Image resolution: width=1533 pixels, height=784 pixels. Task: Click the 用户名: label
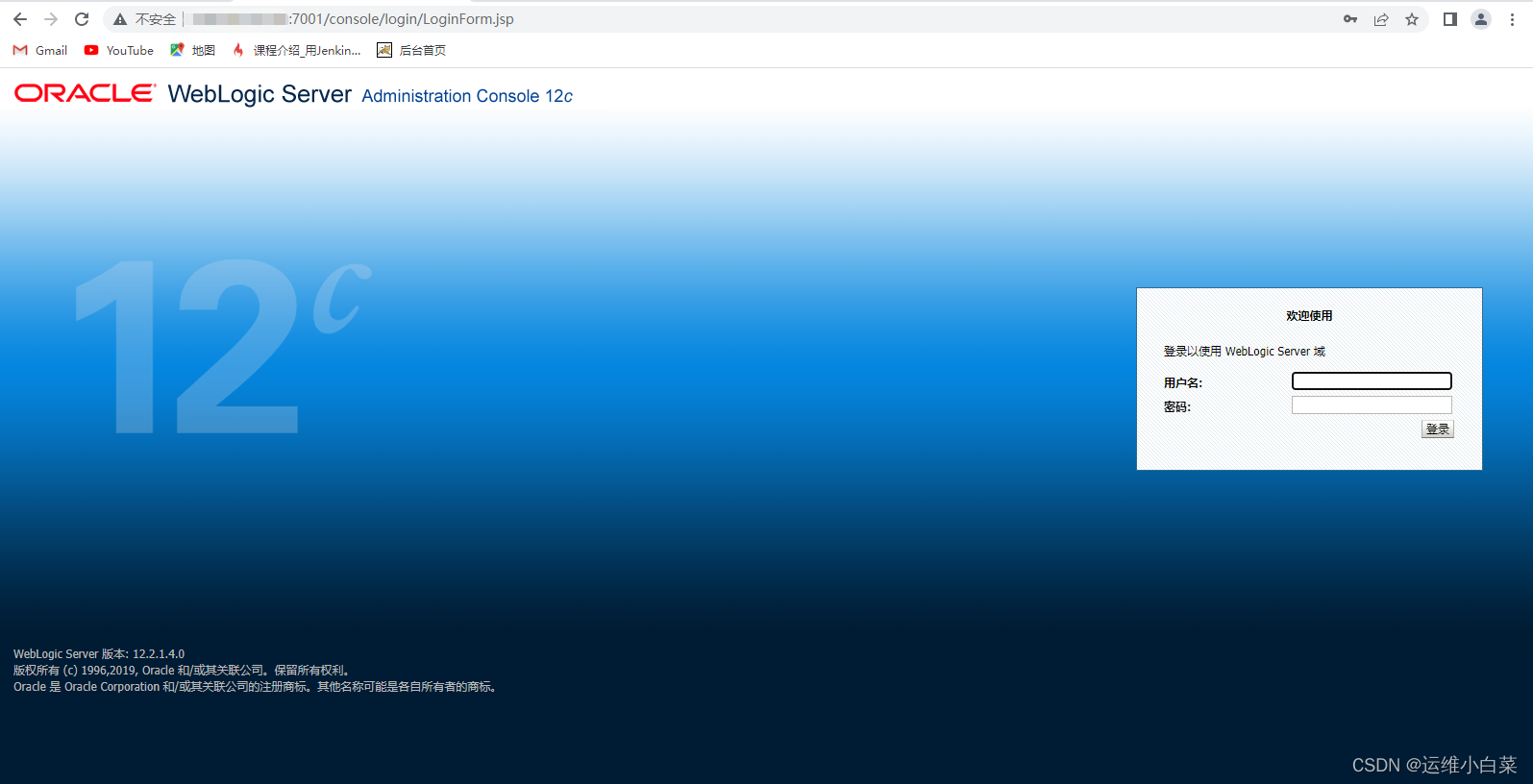point(1183,382)
